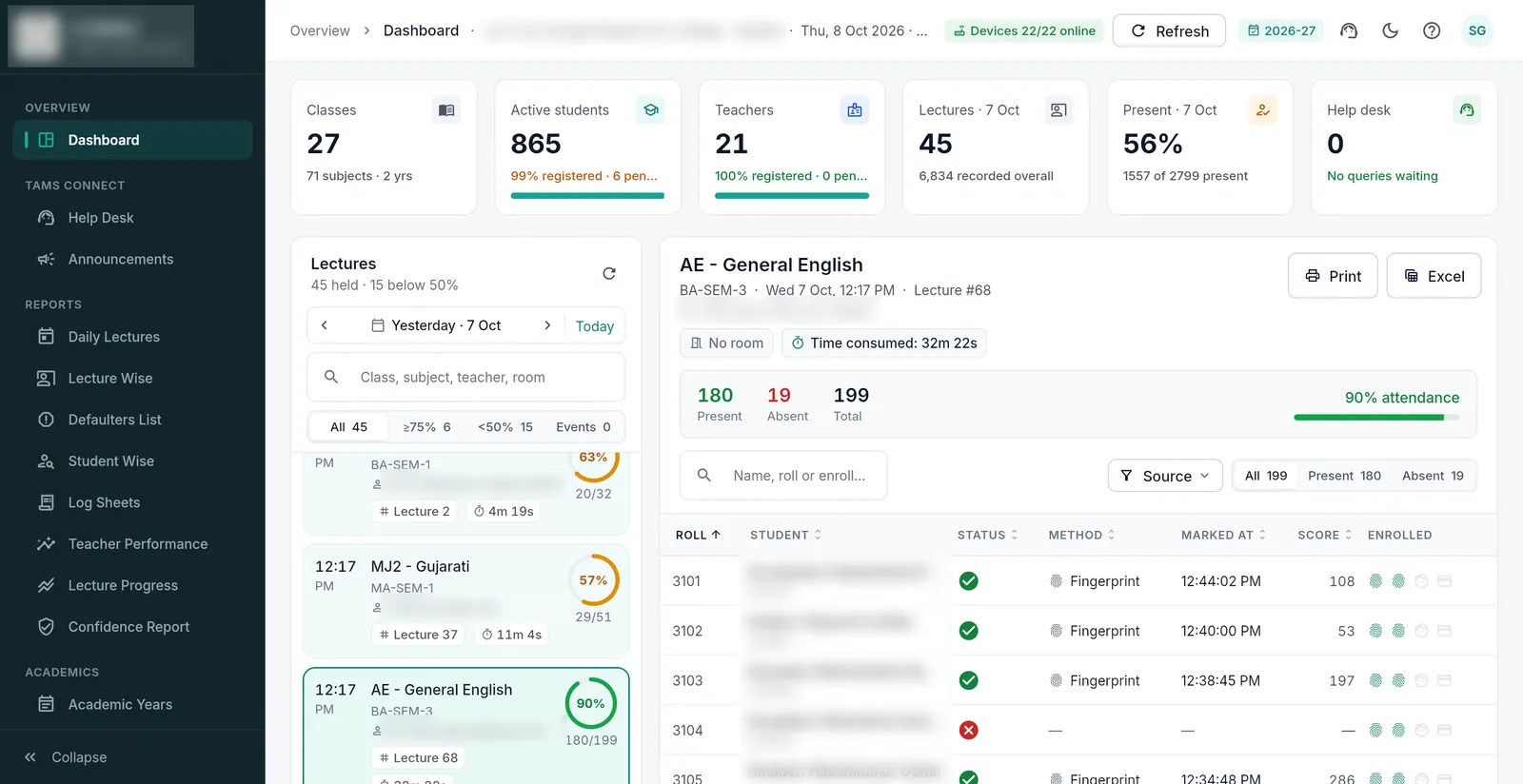
Task: Collapse the sidebar
Action: 66,757
